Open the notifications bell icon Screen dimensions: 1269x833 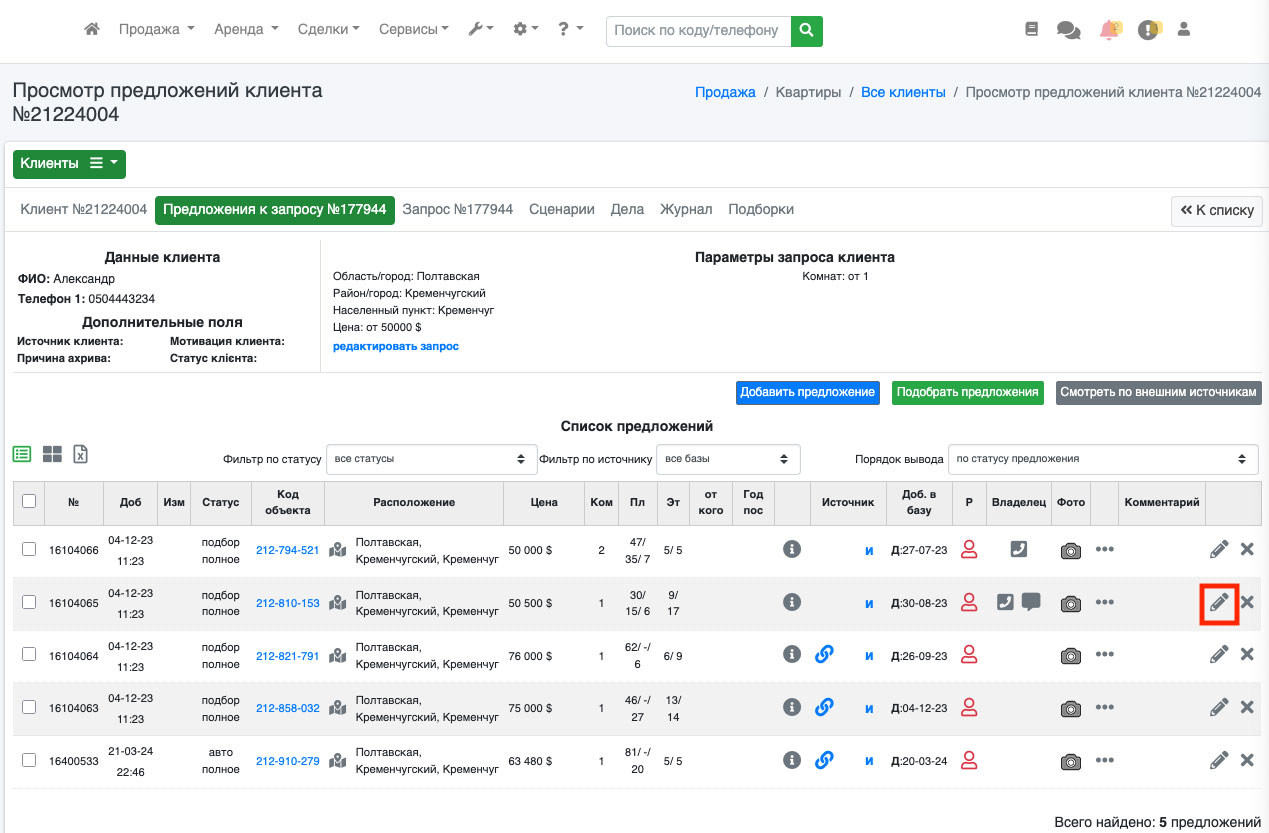1109,30
